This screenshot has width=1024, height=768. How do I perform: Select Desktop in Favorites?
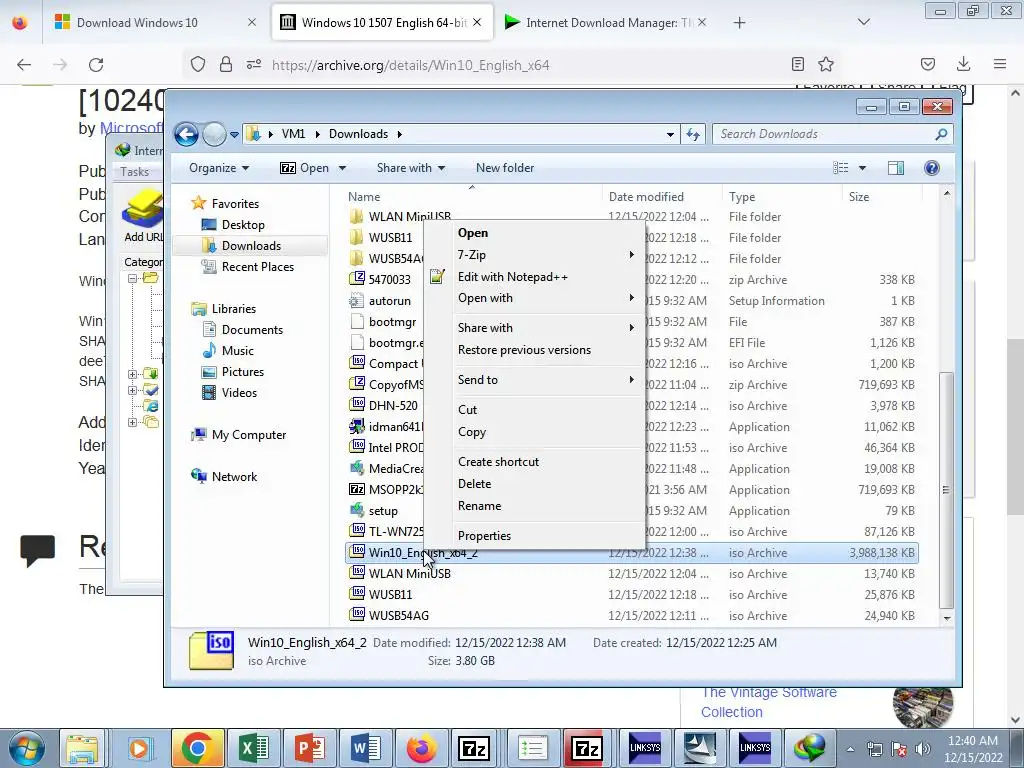(x=243, y=225)
